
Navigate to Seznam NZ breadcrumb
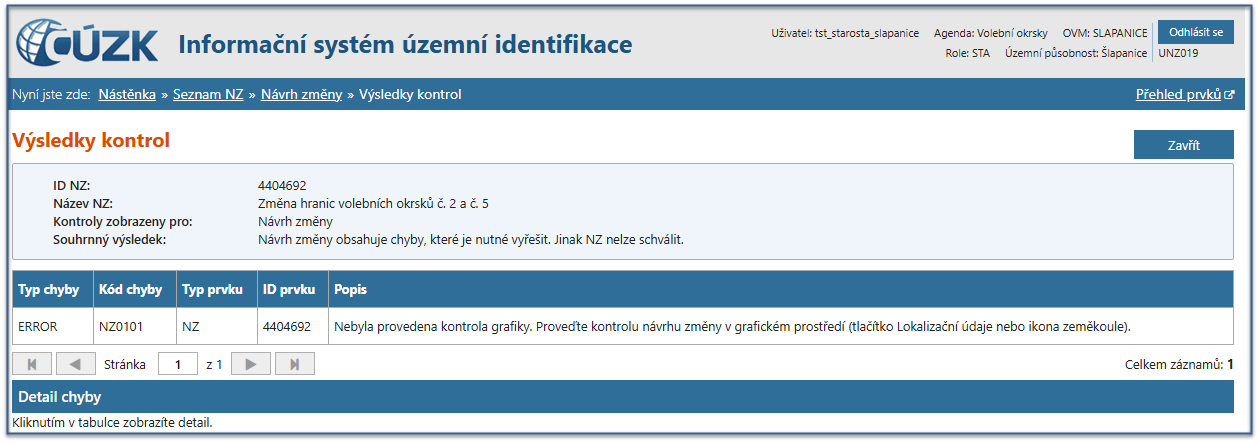tap(208, 95)
